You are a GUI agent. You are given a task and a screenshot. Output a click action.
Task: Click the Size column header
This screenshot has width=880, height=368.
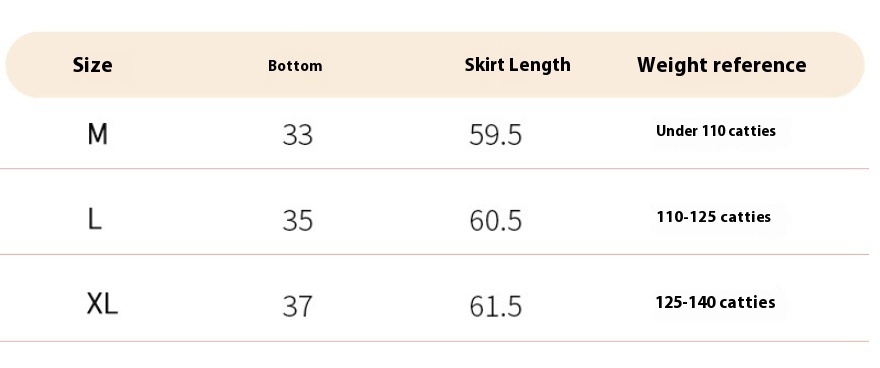point(93,65)
